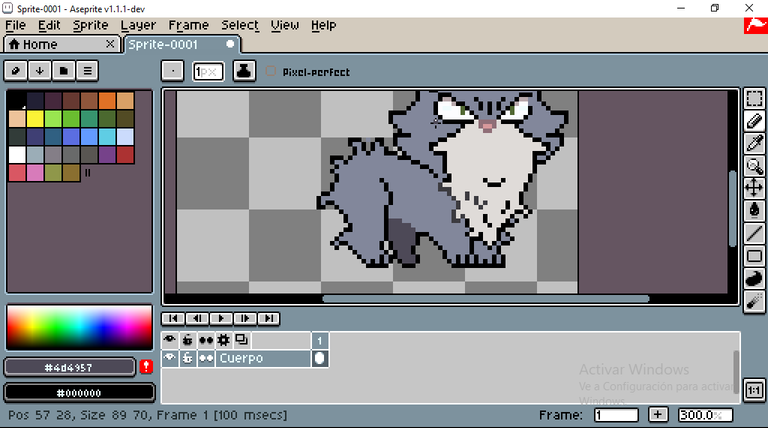The image size is (768, 428).
Task: Open the Help menu
Action: click(x=323, y=25)
